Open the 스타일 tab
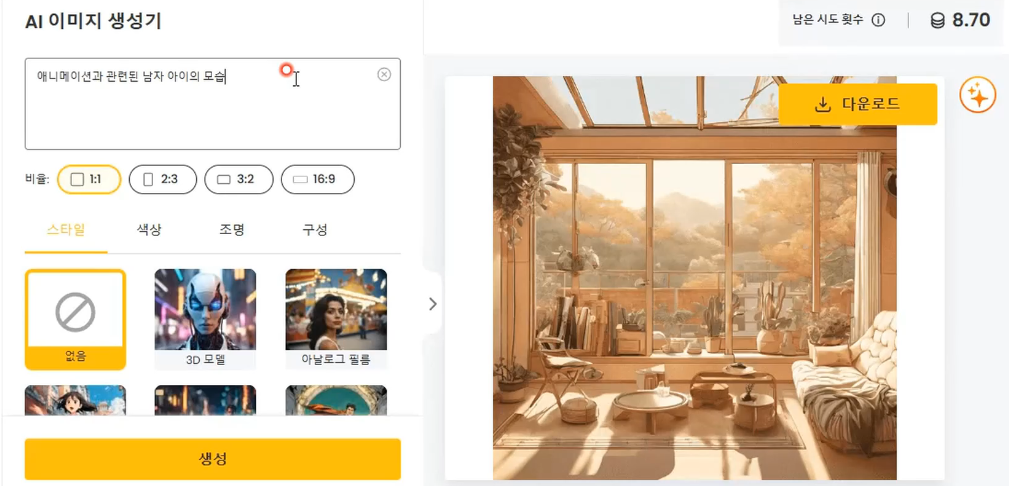This screenshot has width=1009, height=486. 66,230
